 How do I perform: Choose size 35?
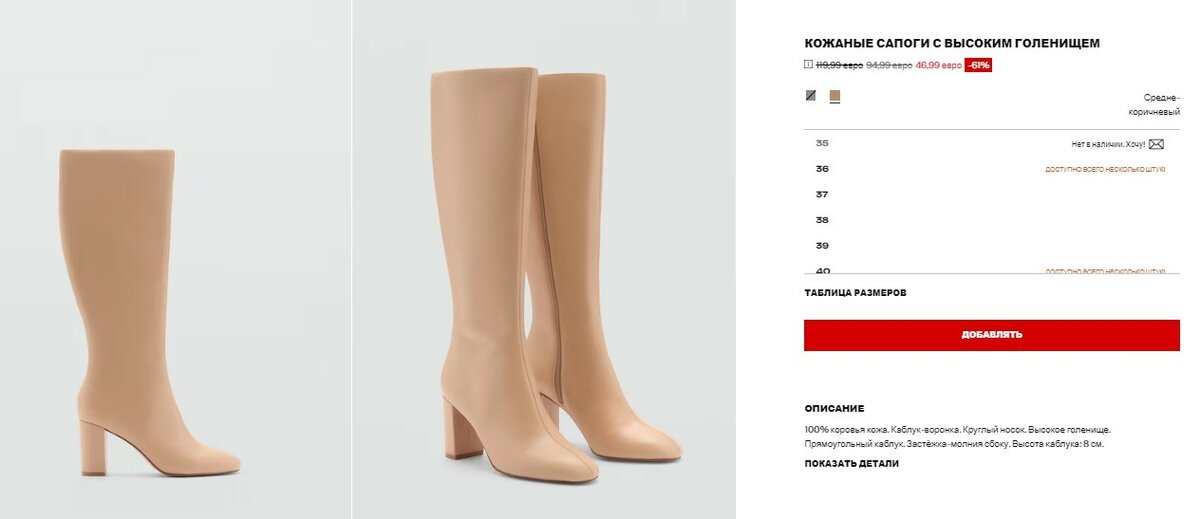(822, 143)
